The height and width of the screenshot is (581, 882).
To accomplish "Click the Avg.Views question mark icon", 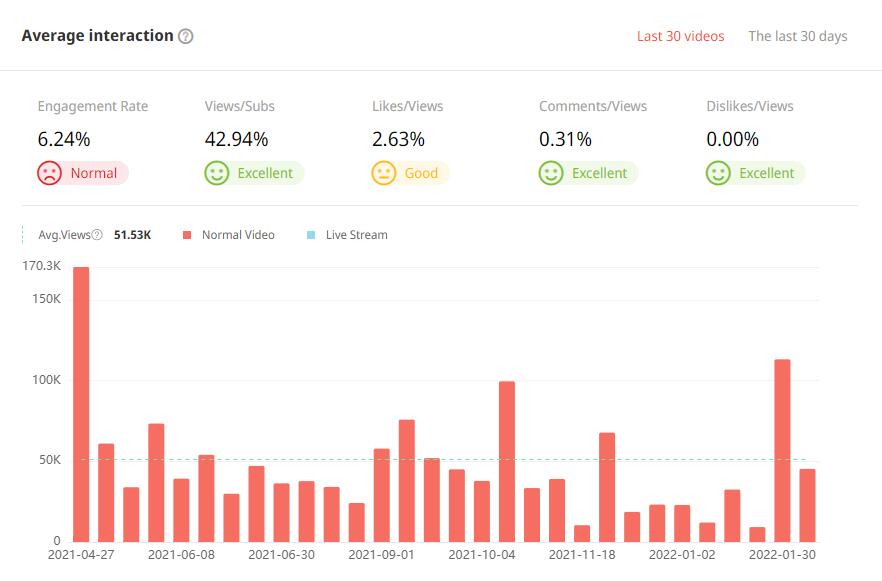I will (x=97, y=235).
